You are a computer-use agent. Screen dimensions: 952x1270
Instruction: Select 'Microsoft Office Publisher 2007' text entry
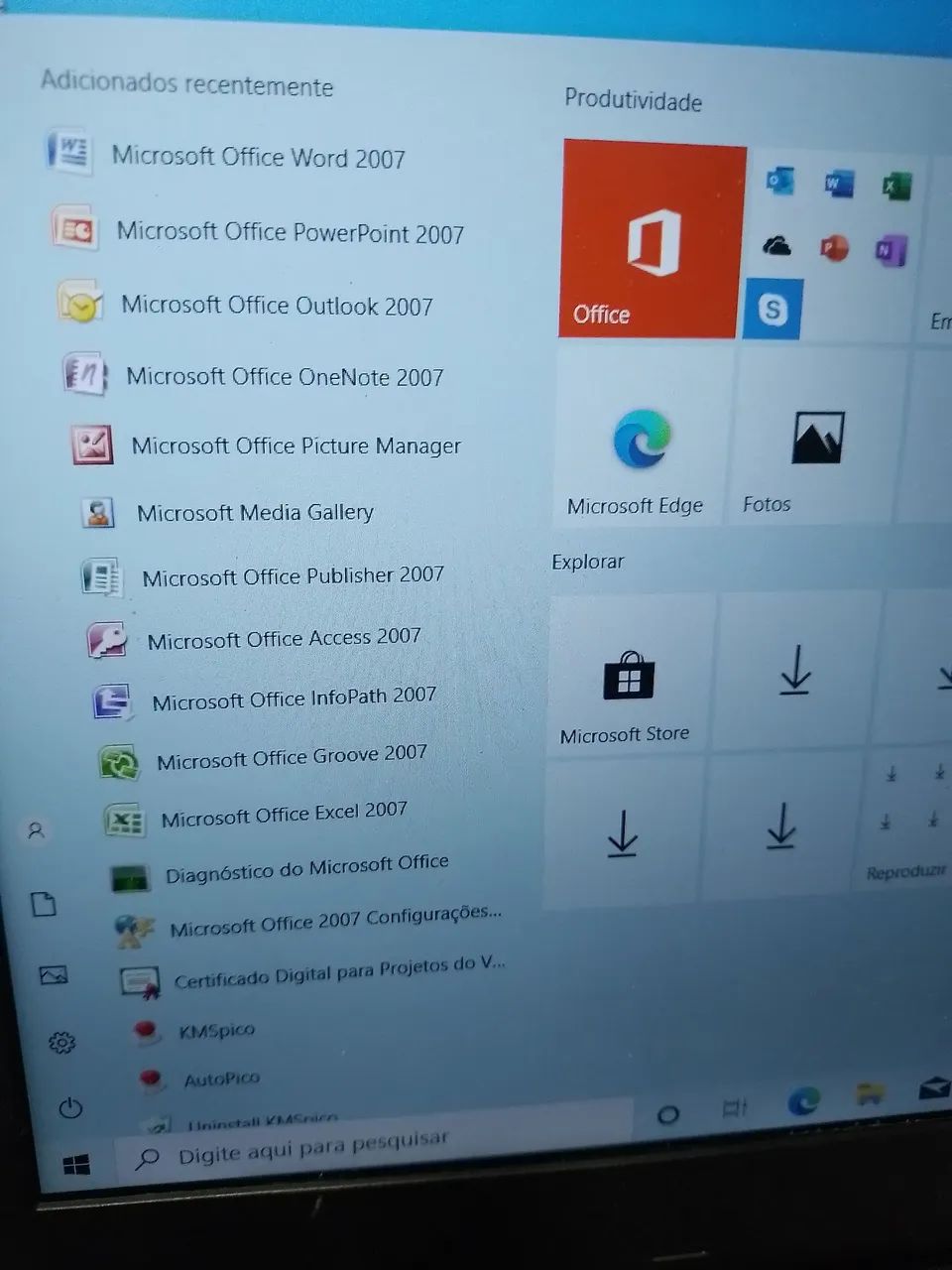pos(293,575)
